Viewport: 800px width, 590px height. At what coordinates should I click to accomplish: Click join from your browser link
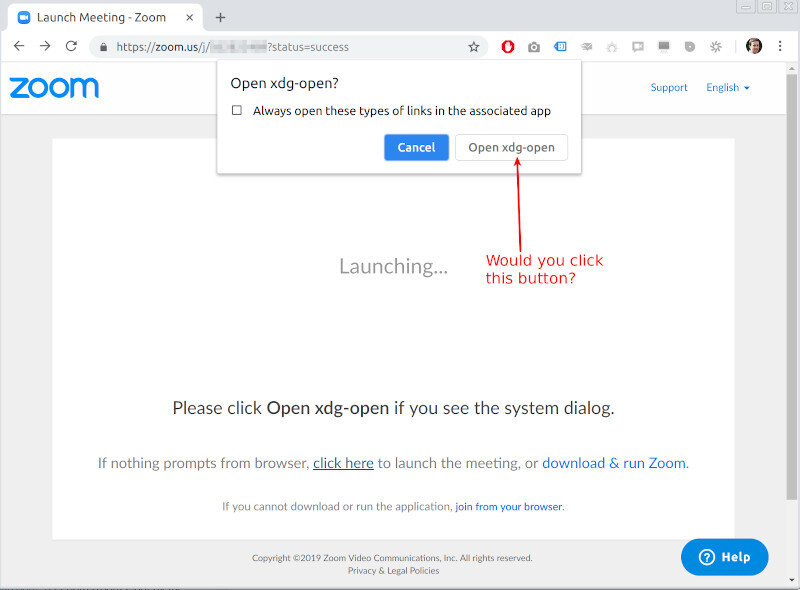[509, 506]
